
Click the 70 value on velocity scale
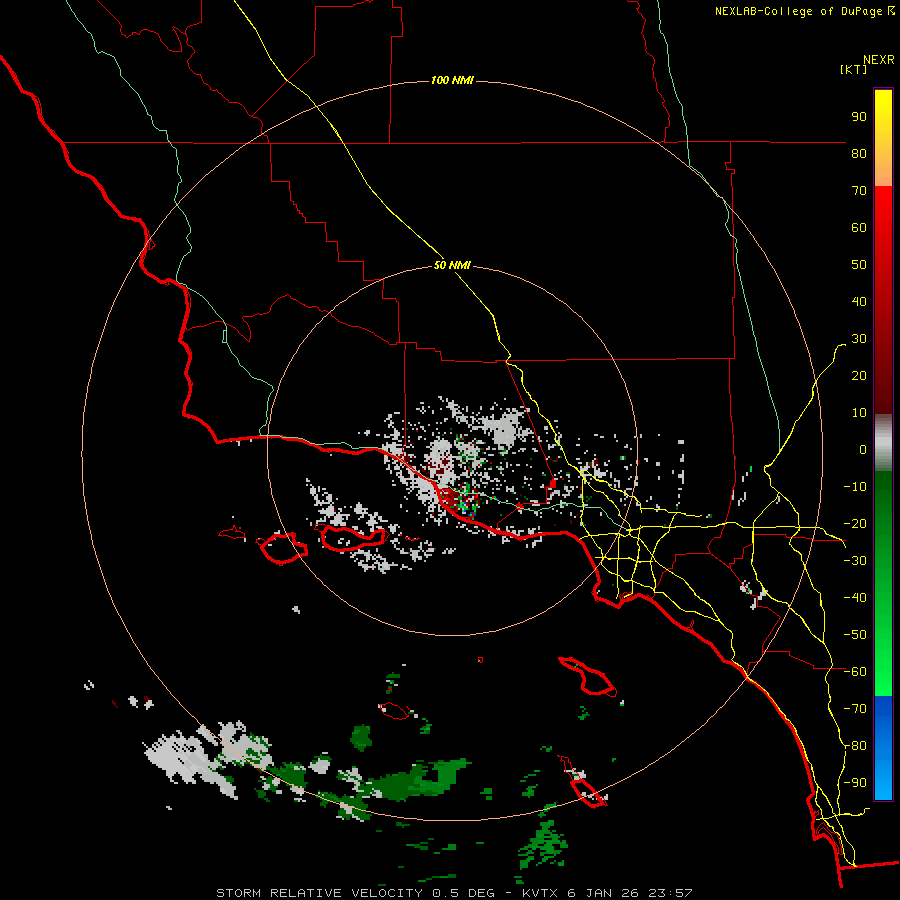[x=859, y=191]
